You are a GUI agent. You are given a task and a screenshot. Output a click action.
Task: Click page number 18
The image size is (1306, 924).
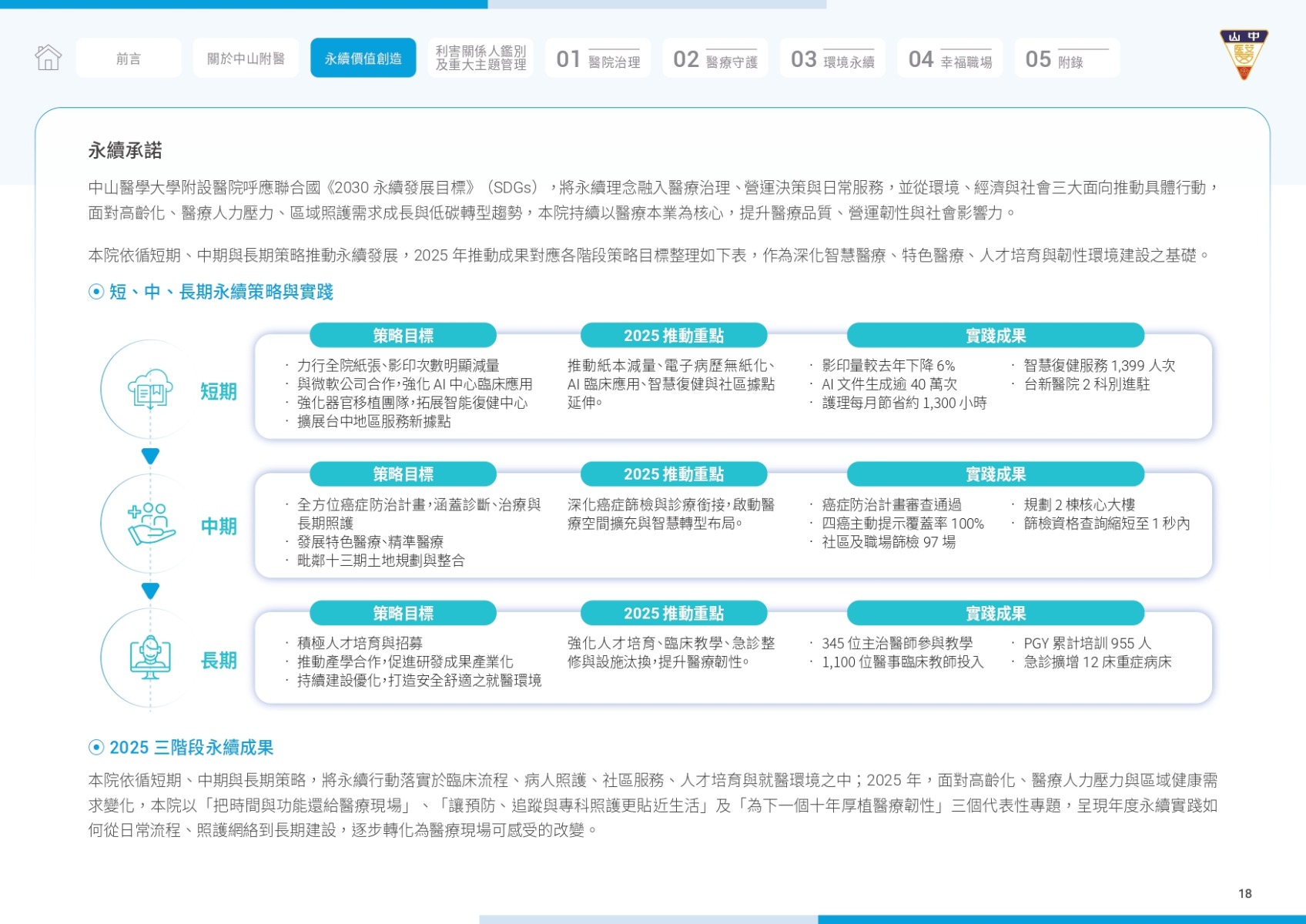click(x=1245, y=893)
